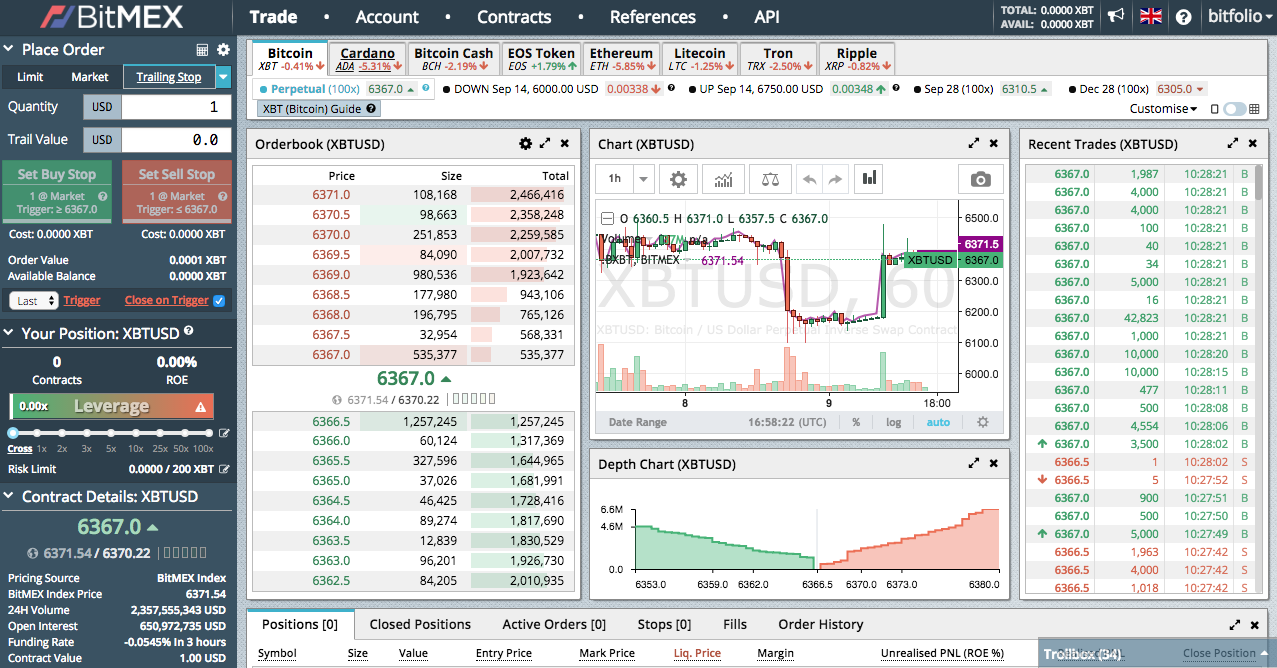Switch to the Cardano tab
The image size is (1277, 668).
point(368,59)
